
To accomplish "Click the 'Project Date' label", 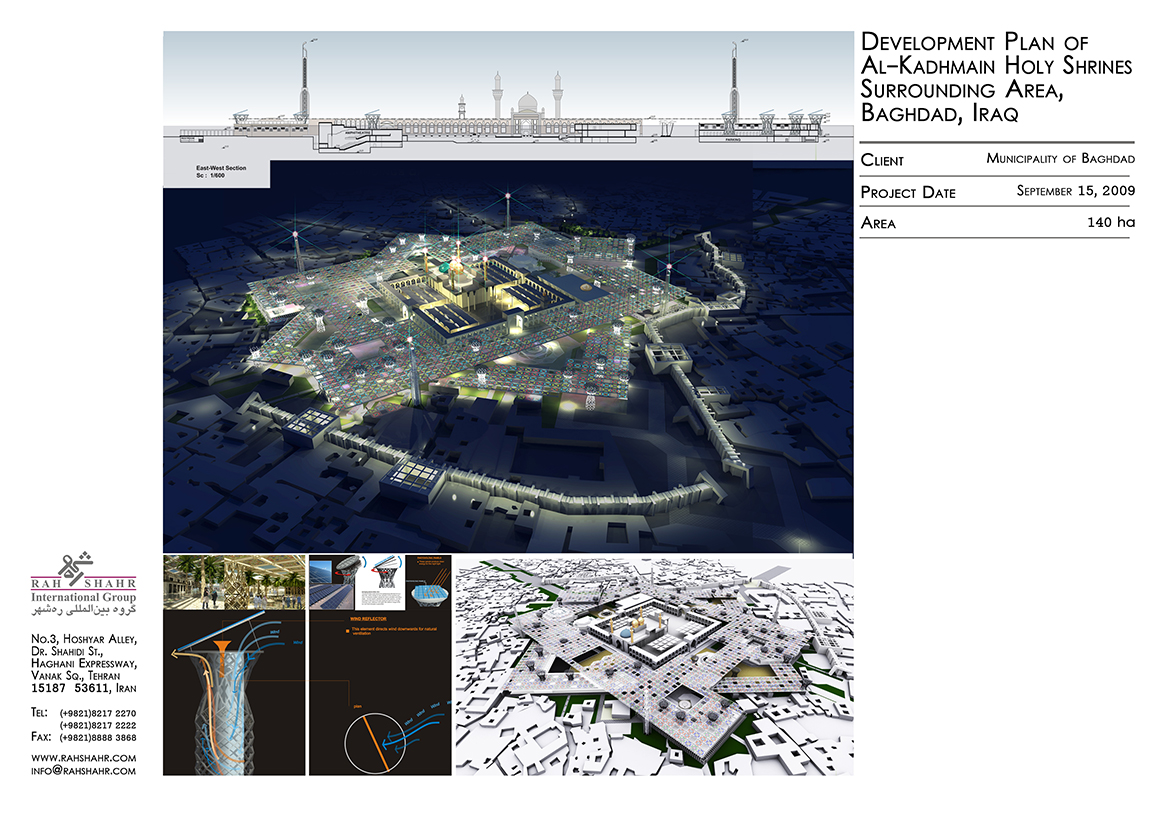I will click(908, 192).
